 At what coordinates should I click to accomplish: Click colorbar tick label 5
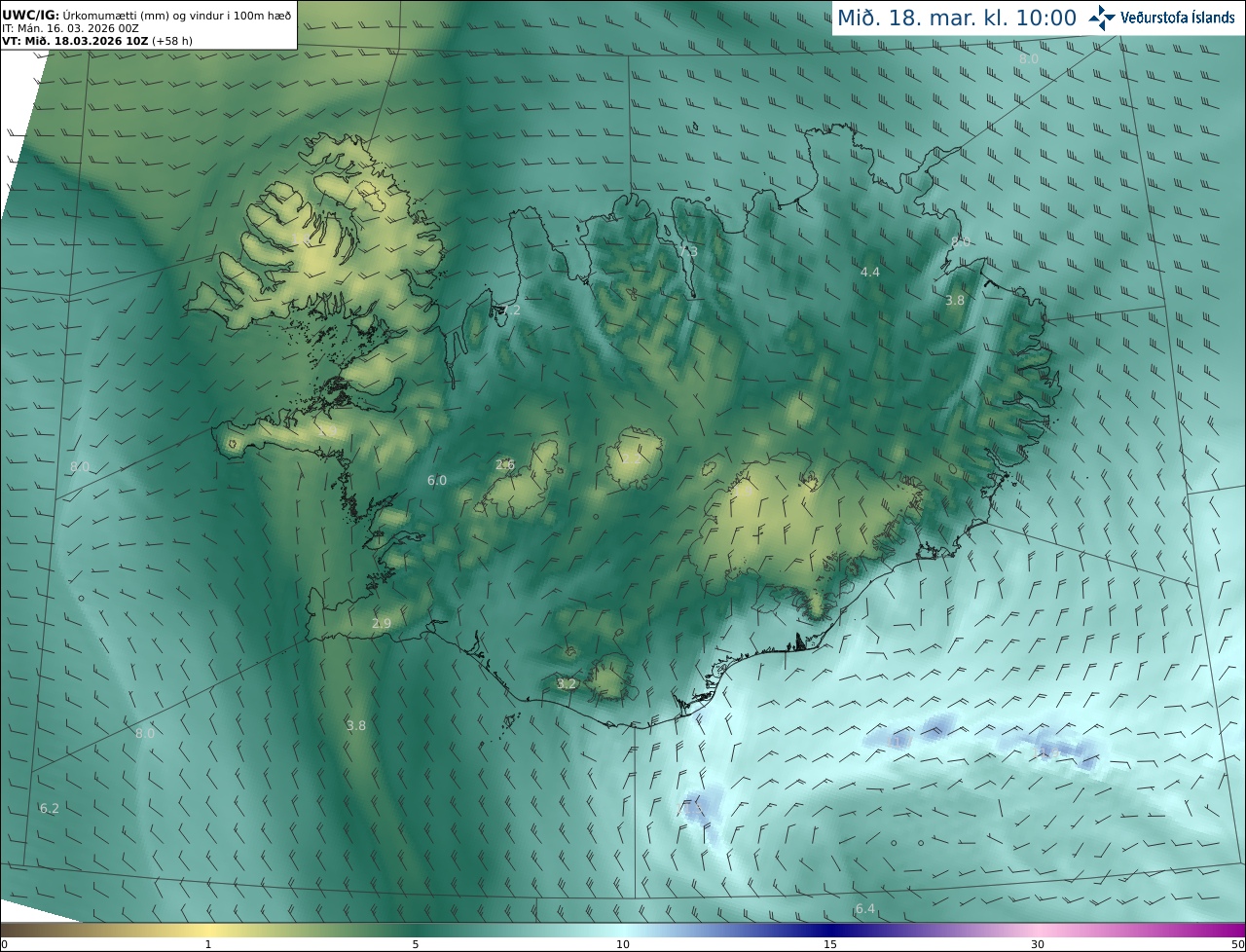(x=416, y=944)
